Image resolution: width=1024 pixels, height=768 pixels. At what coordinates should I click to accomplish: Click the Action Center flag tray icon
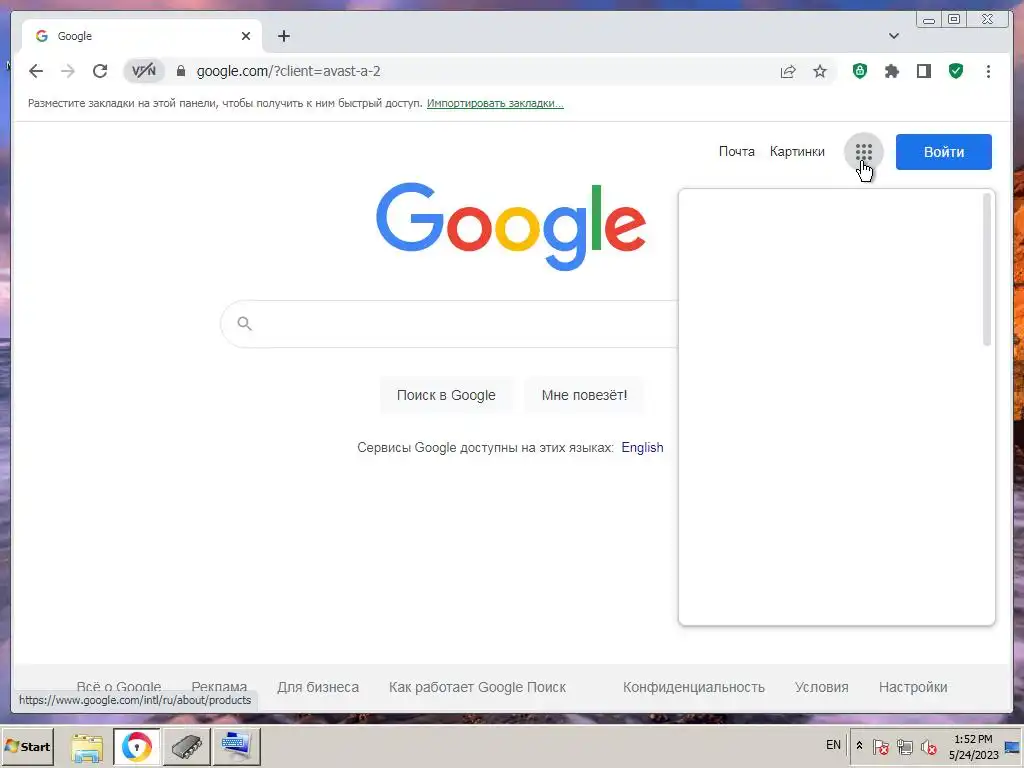(880, 746)
